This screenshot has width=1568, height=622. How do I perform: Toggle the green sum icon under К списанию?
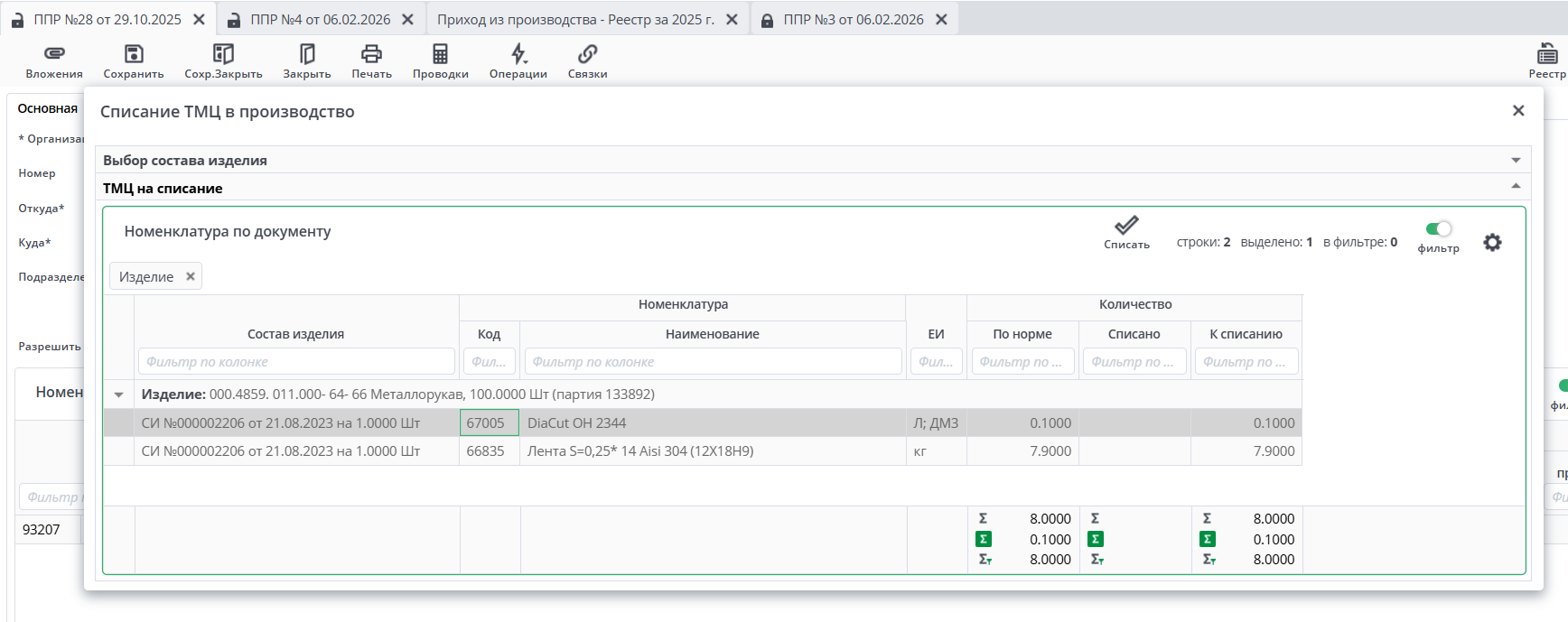tap(1207, 539)
